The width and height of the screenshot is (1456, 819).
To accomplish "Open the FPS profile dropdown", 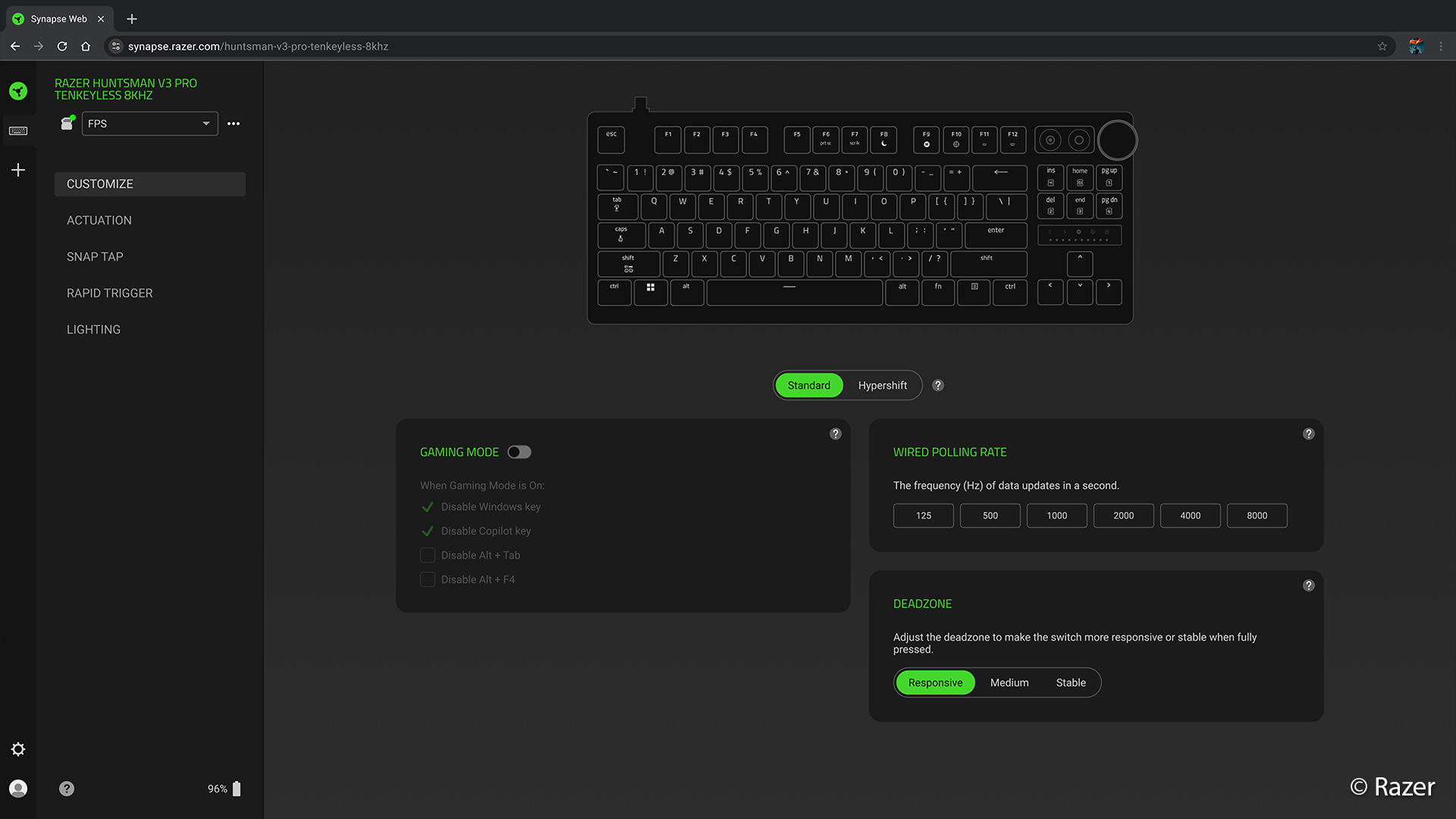I will pyautogui.click(x=149, y=124).
